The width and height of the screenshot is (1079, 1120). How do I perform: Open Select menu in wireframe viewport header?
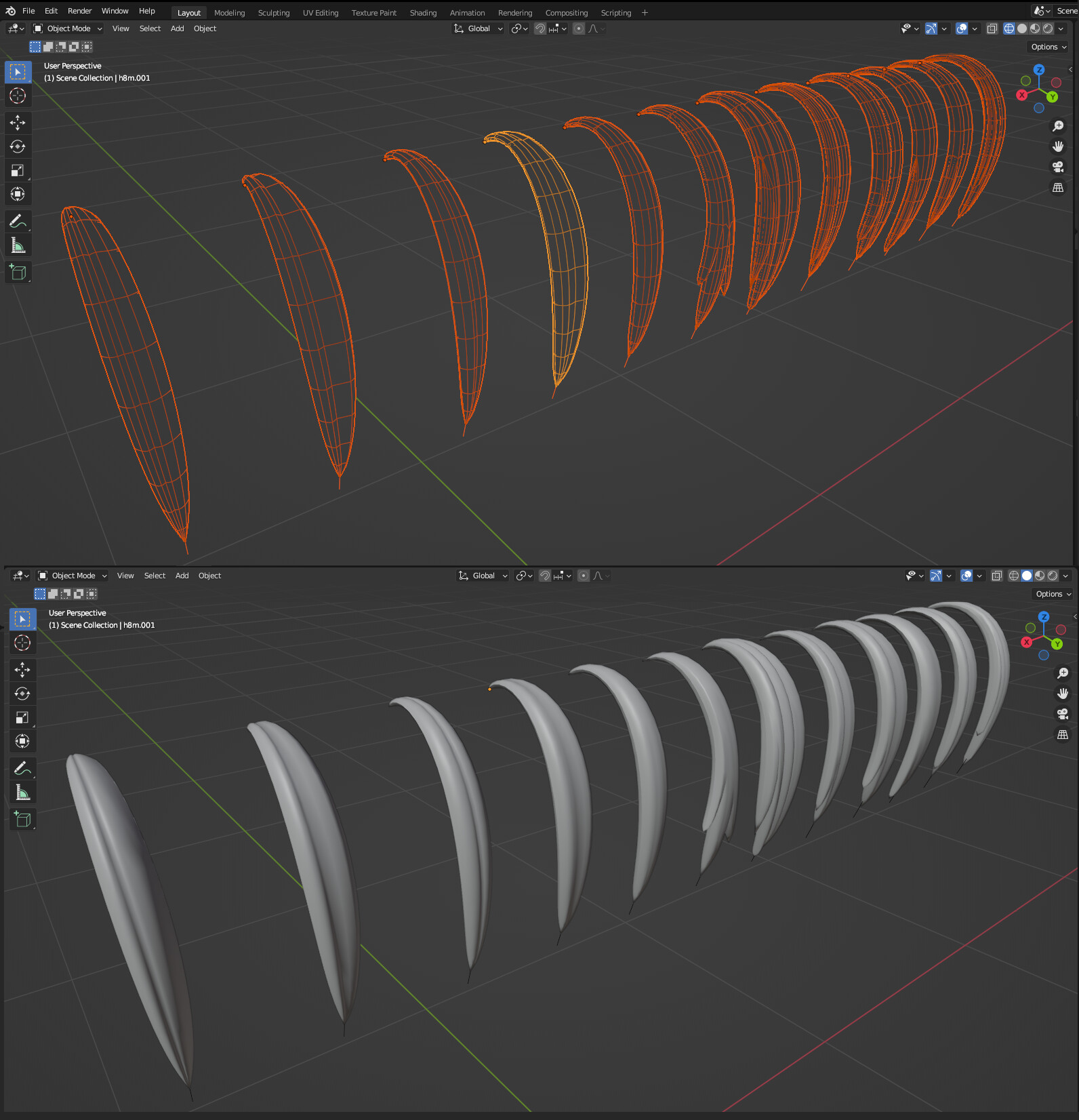[150, 28]
